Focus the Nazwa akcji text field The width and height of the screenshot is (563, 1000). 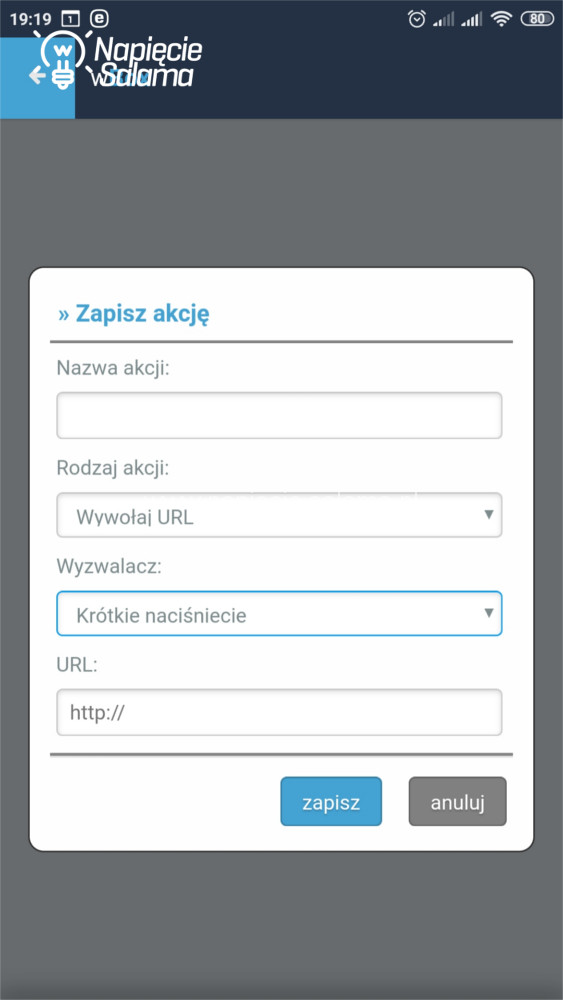(x=279, y=416)
